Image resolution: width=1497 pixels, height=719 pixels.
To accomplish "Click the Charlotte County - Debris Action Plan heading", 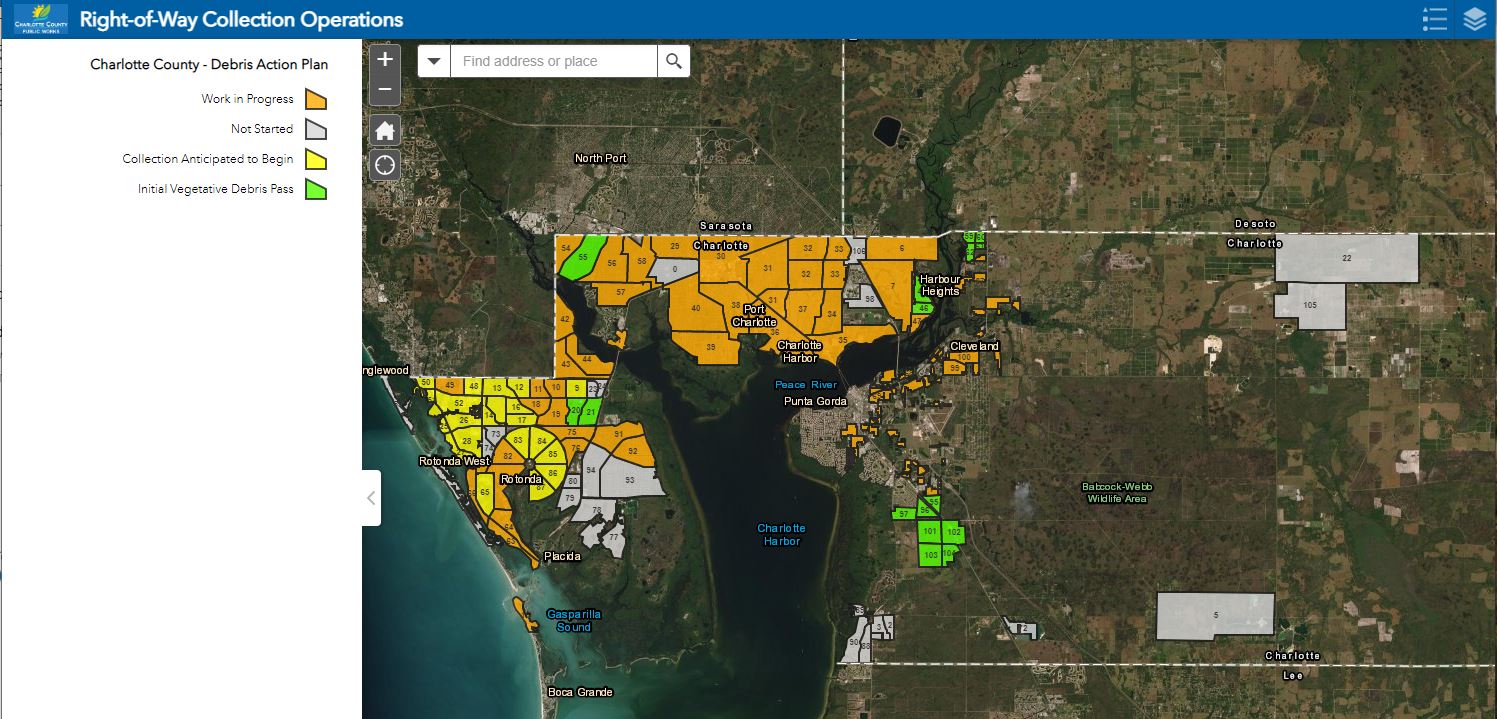I will pos(209,64).
